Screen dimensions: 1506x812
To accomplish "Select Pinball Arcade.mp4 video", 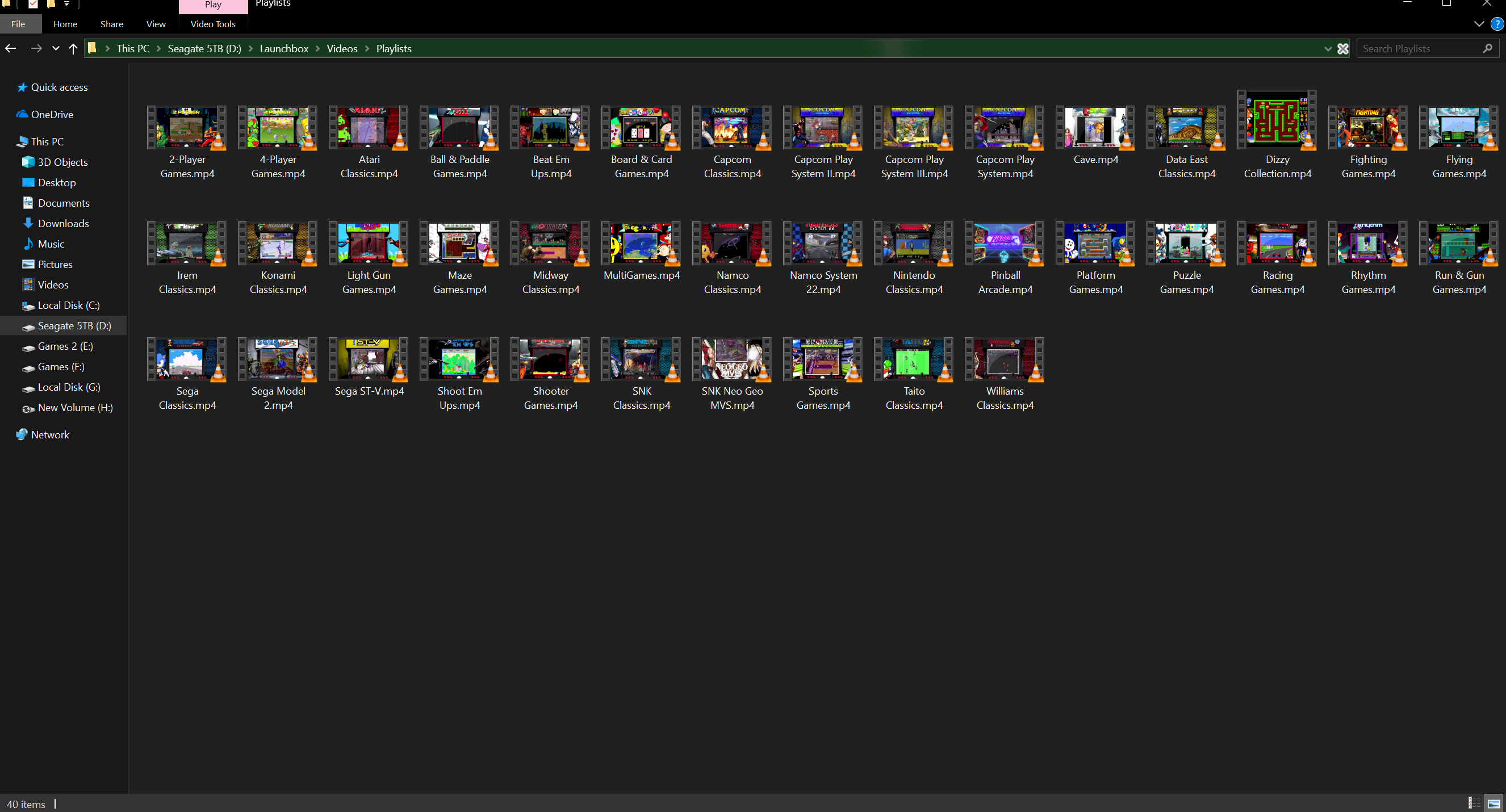I will pos(1005,258).
